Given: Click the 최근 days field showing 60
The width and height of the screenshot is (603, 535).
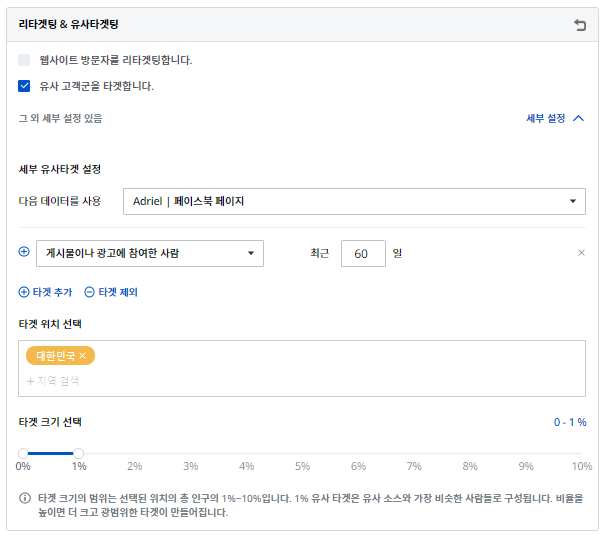Looking at the screenshot, I should click(362, 254).
